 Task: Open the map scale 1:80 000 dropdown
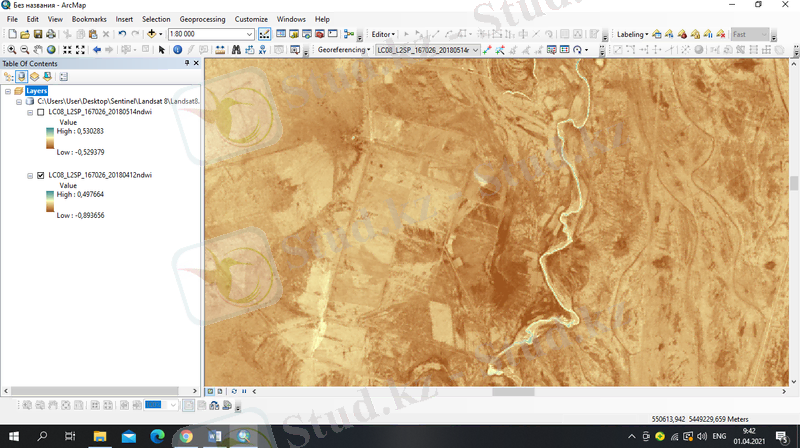250,34
